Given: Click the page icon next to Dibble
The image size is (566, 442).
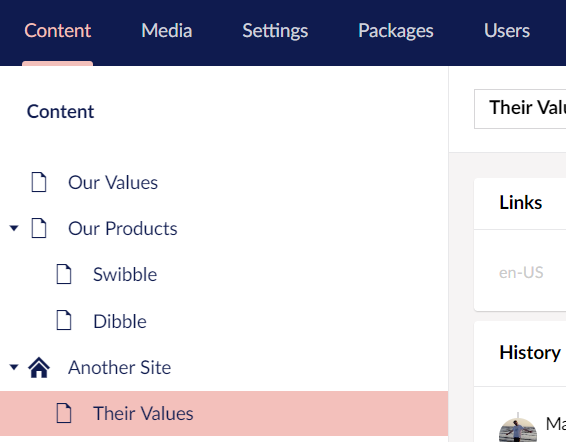Looking at the screenshot, I should [64, 321].
